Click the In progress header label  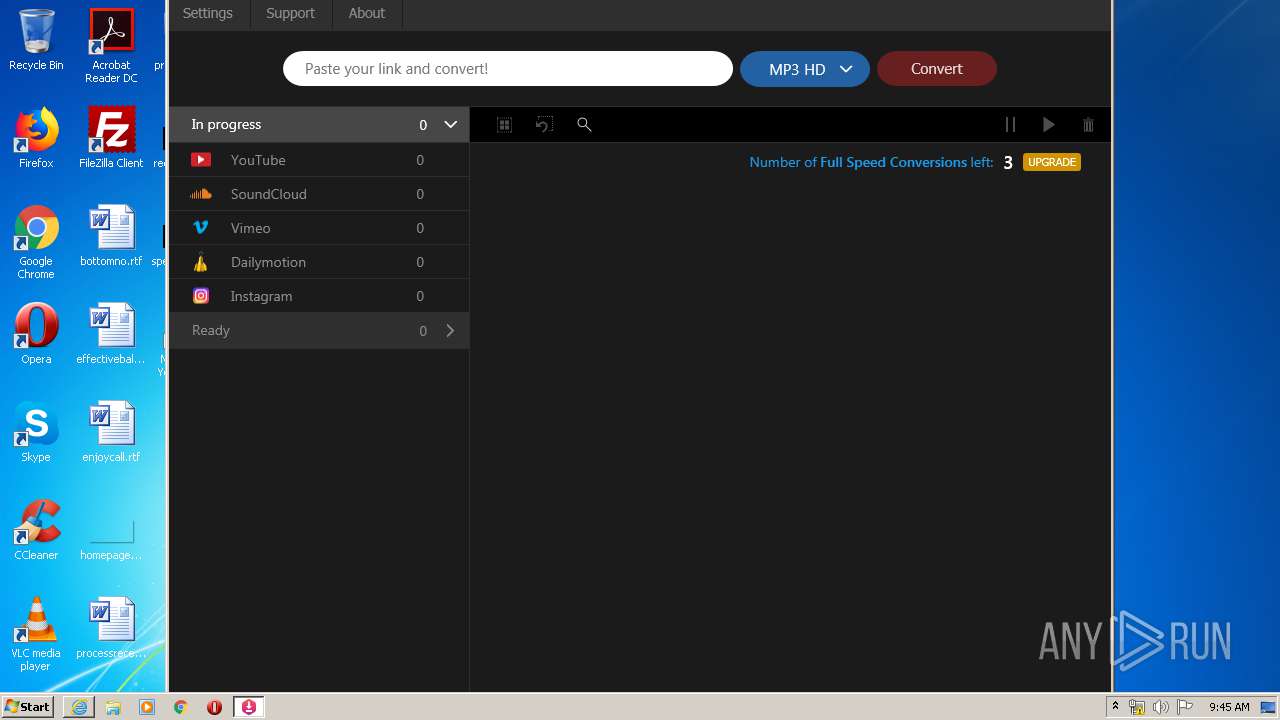226,124
